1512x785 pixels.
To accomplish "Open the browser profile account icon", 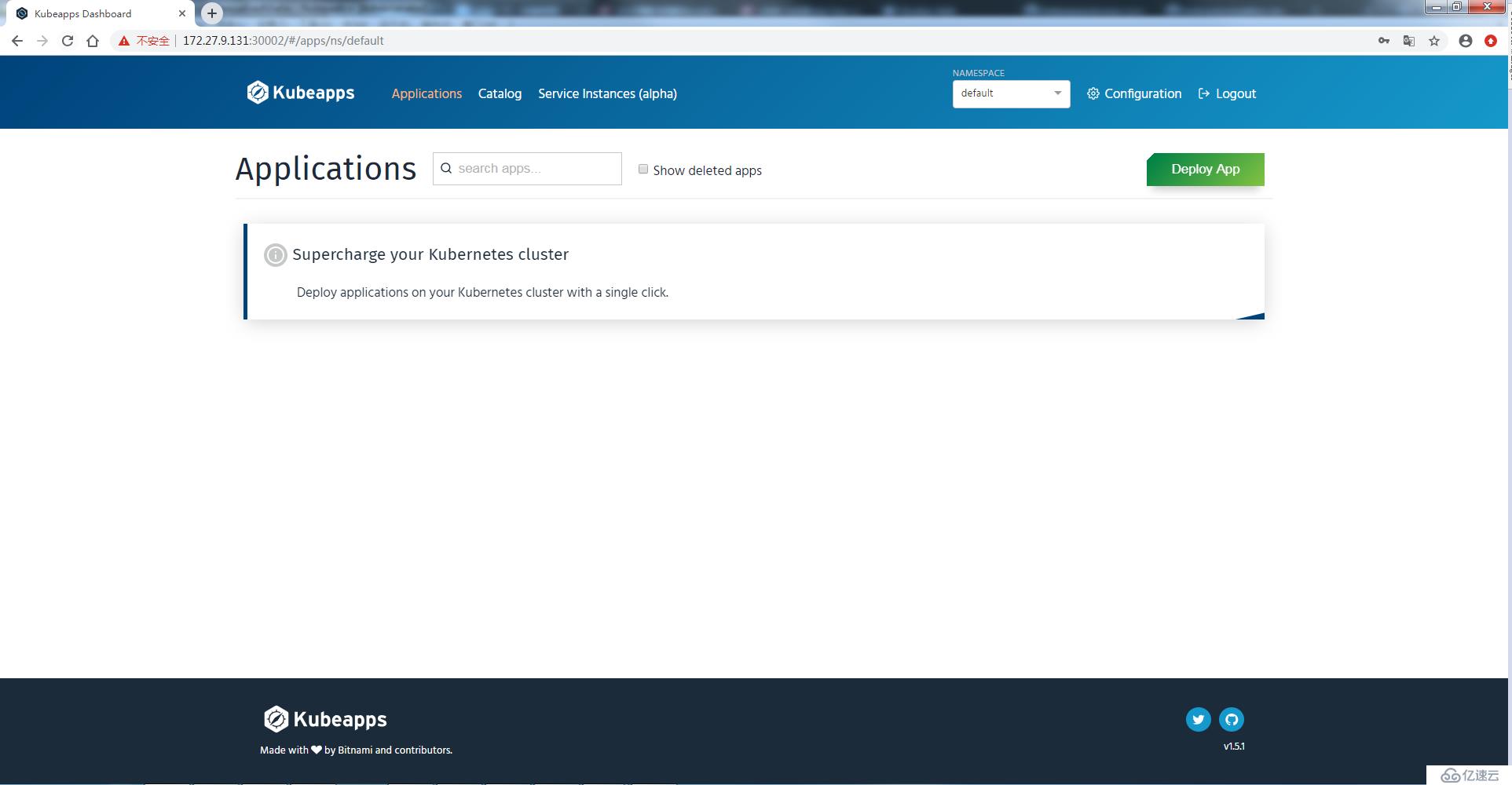I will pyautogui.click(x=1466, y=41).
